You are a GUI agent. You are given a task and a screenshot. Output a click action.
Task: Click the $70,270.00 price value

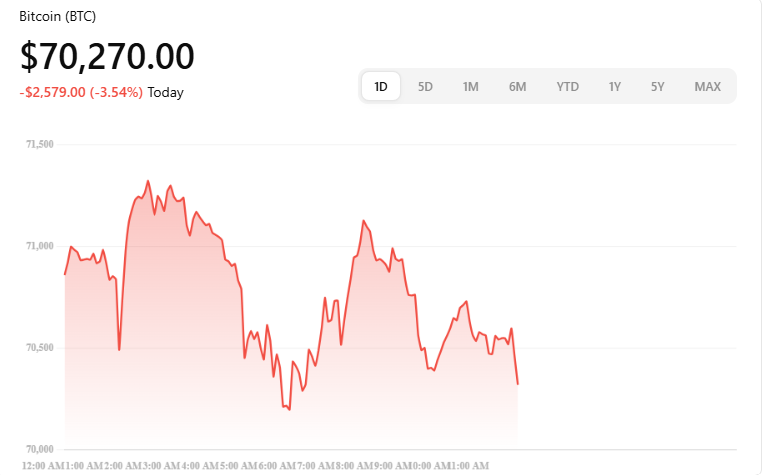(x=107, y=56)
